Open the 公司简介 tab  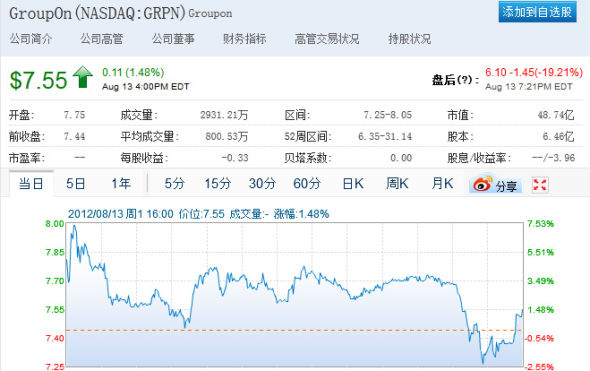point(31,39)
